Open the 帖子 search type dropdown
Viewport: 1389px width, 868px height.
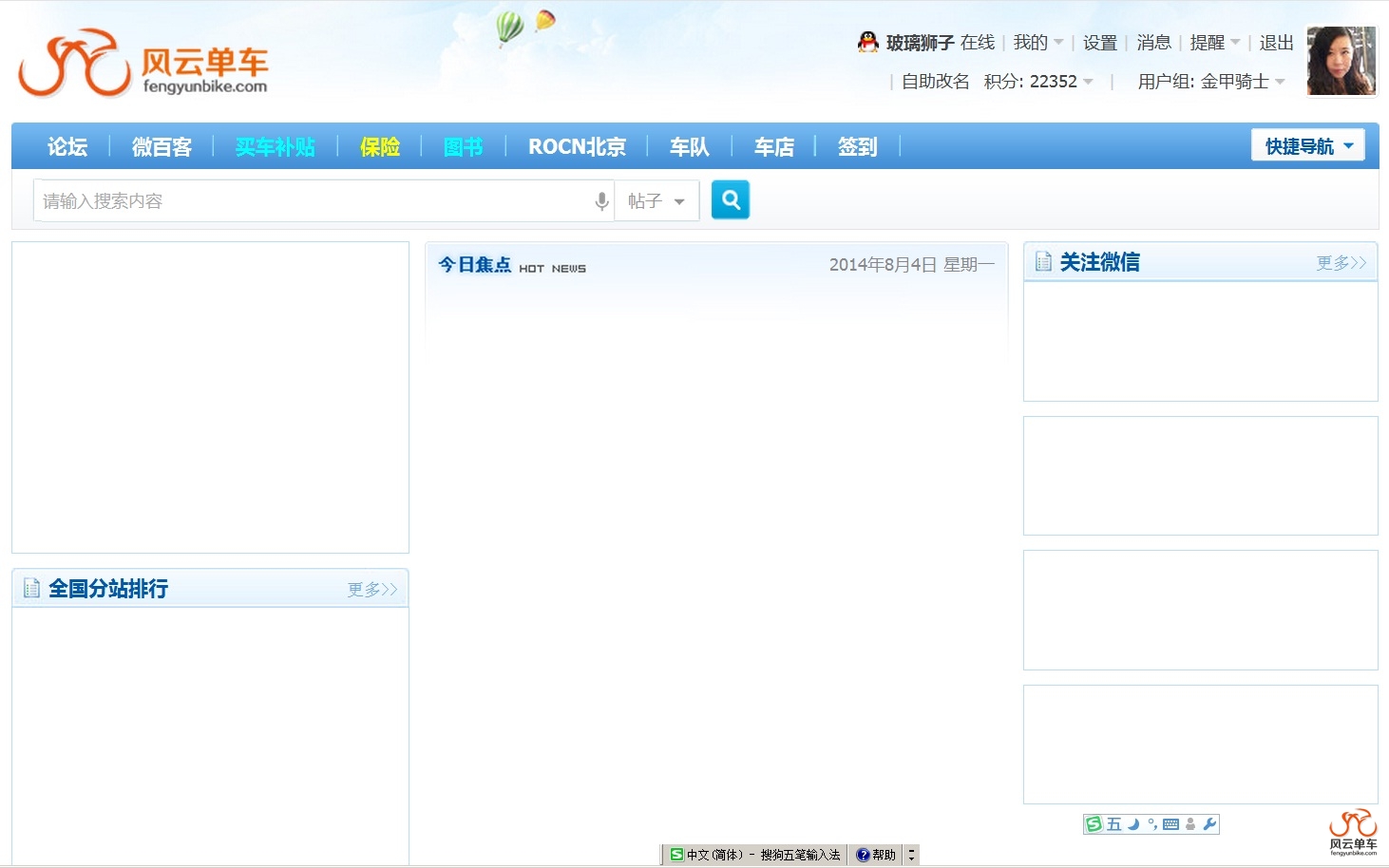[x=656, y=201]
